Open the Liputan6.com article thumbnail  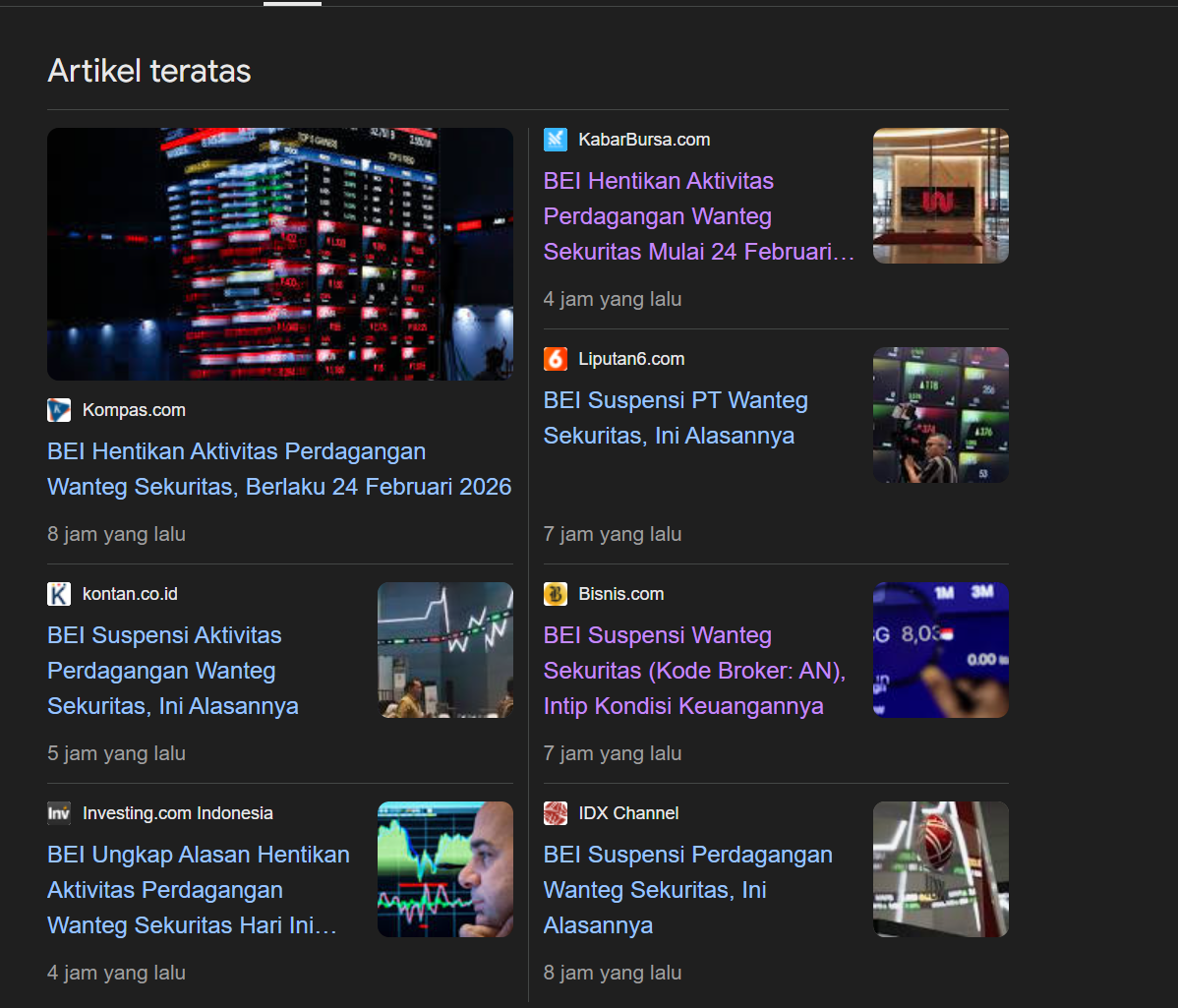click(941, 415)
